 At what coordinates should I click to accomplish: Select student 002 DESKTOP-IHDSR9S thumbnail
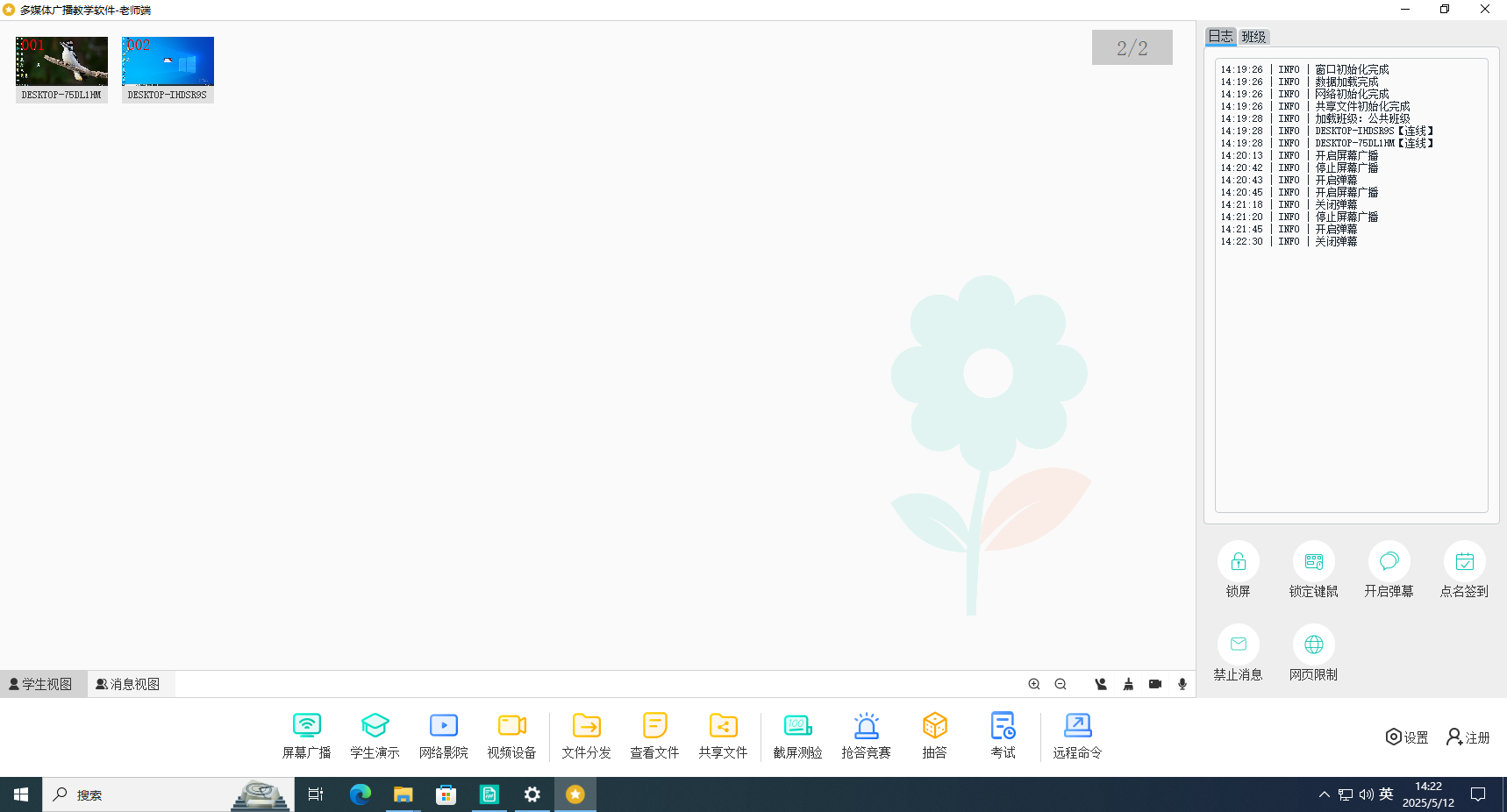(x=168, y=69)
